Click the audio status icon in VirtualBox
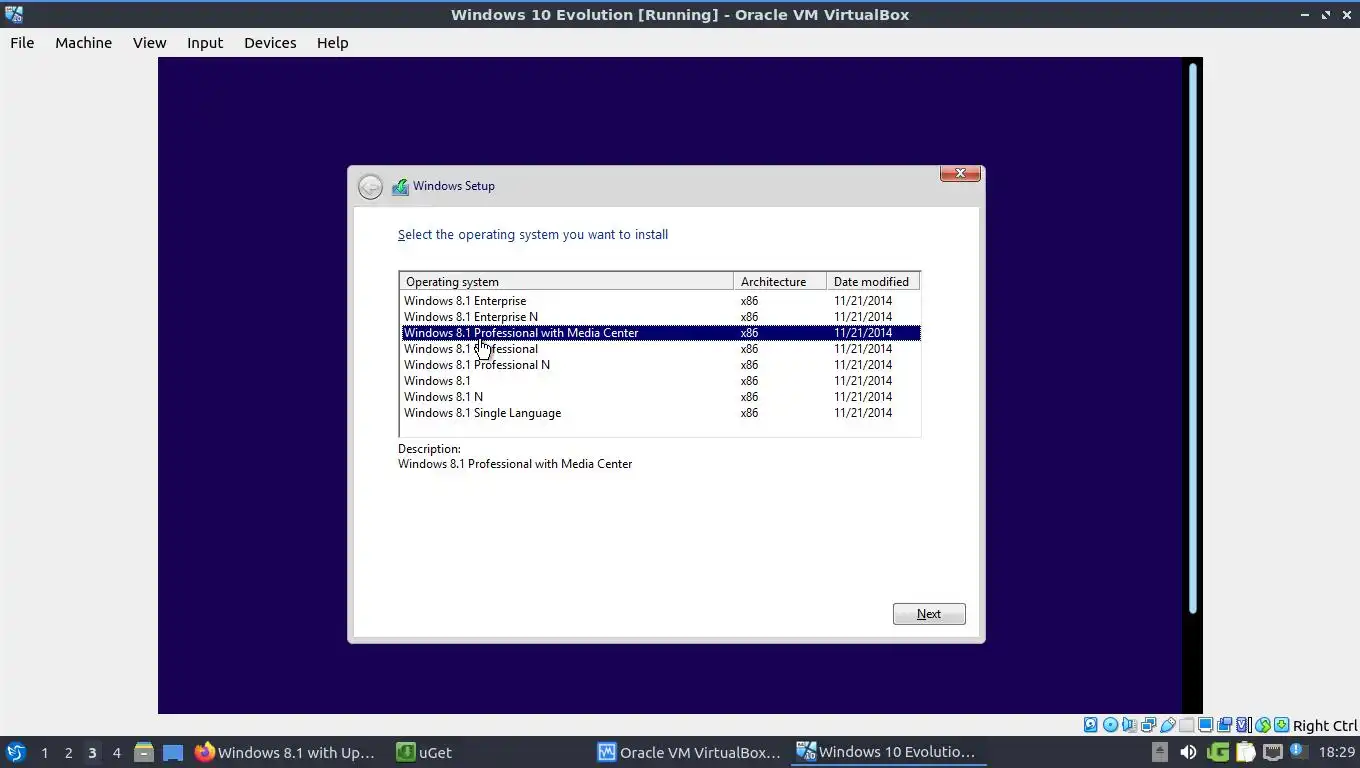The width and height of the screenshot is (1360, 768). 1129,725
